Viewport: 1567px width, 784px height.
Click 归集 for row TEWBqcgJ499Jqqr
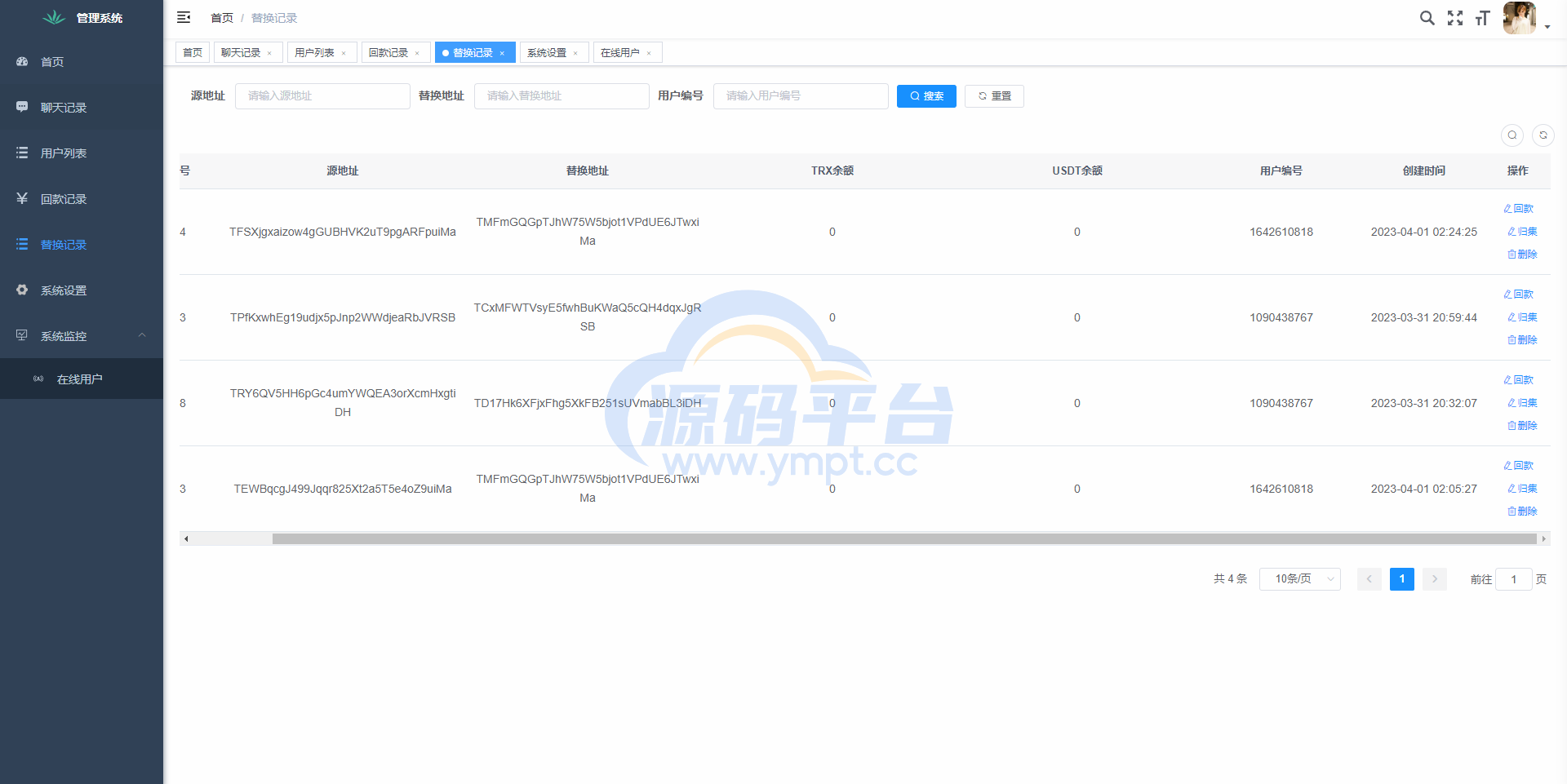tap(1522, 489)
